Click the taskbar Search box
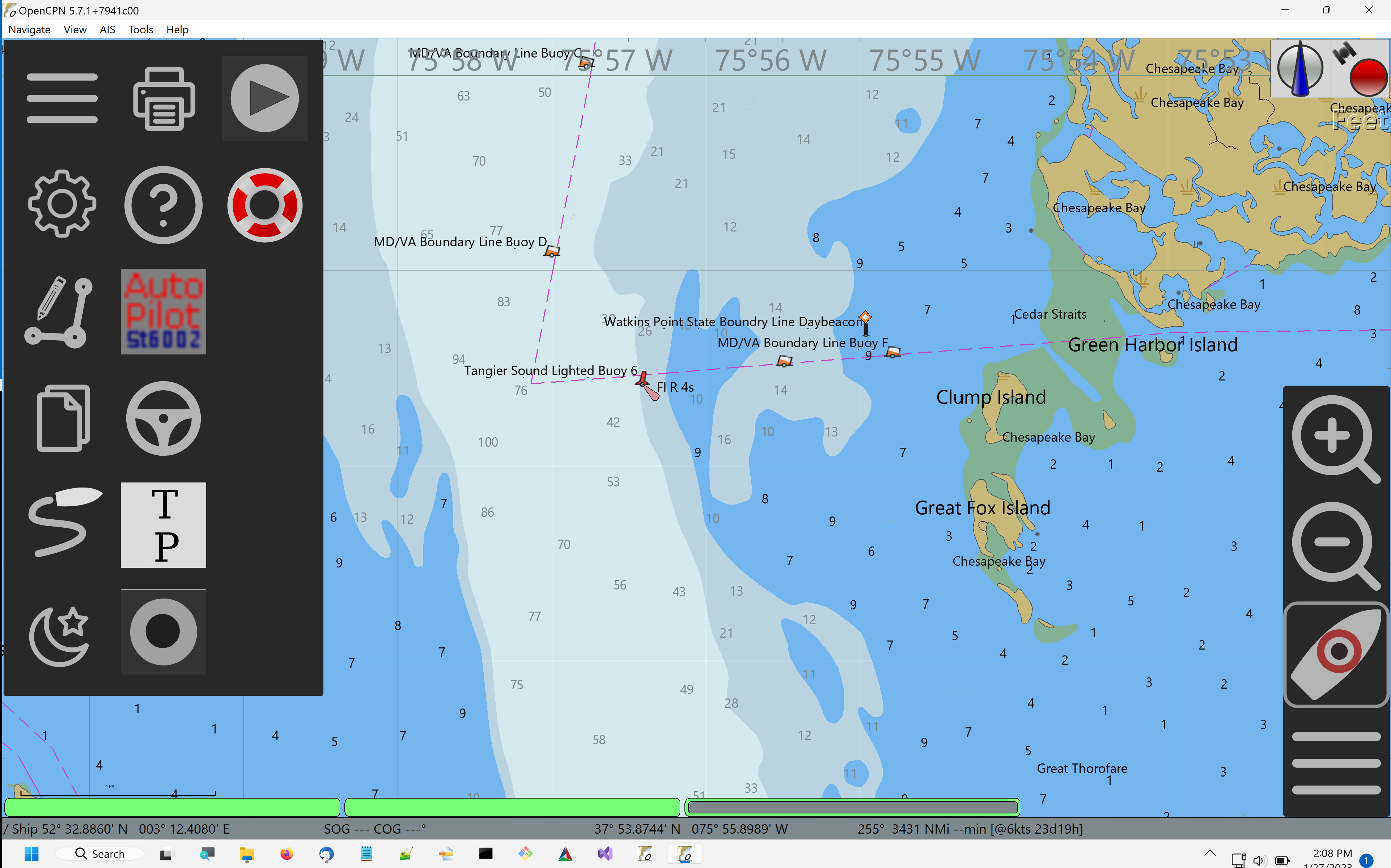This screenshot has width=1391, height=868. click(100, 854)
